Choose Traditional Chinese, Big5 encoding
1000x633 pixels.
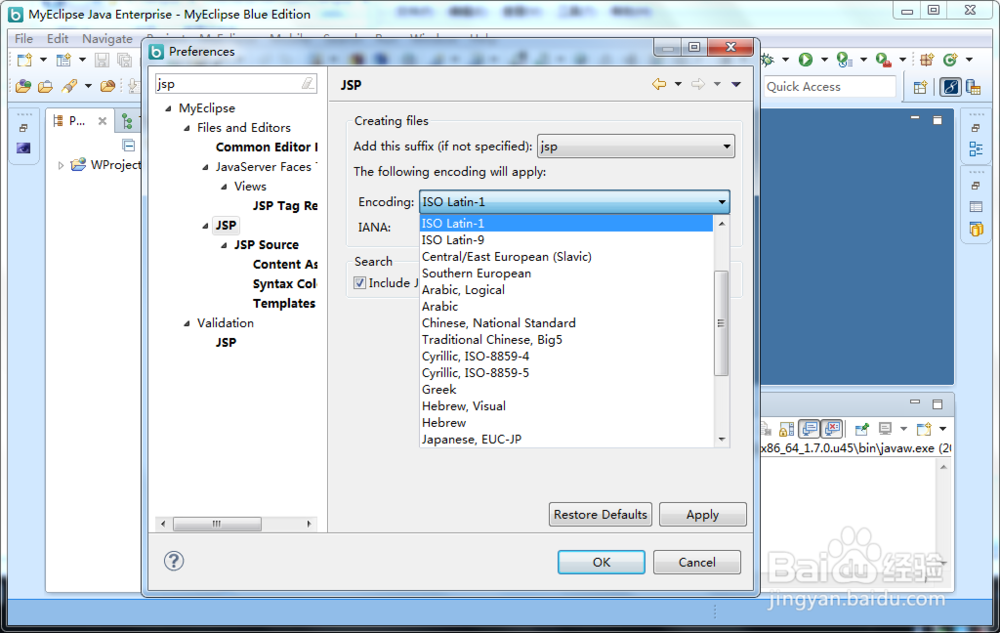(566, 340)
